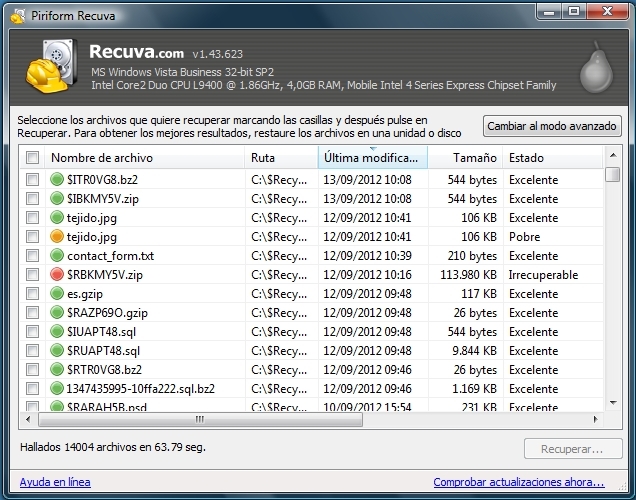Screen dimensions: 636x500
Task: Sort by Estado column header
Action: point(553,157)
